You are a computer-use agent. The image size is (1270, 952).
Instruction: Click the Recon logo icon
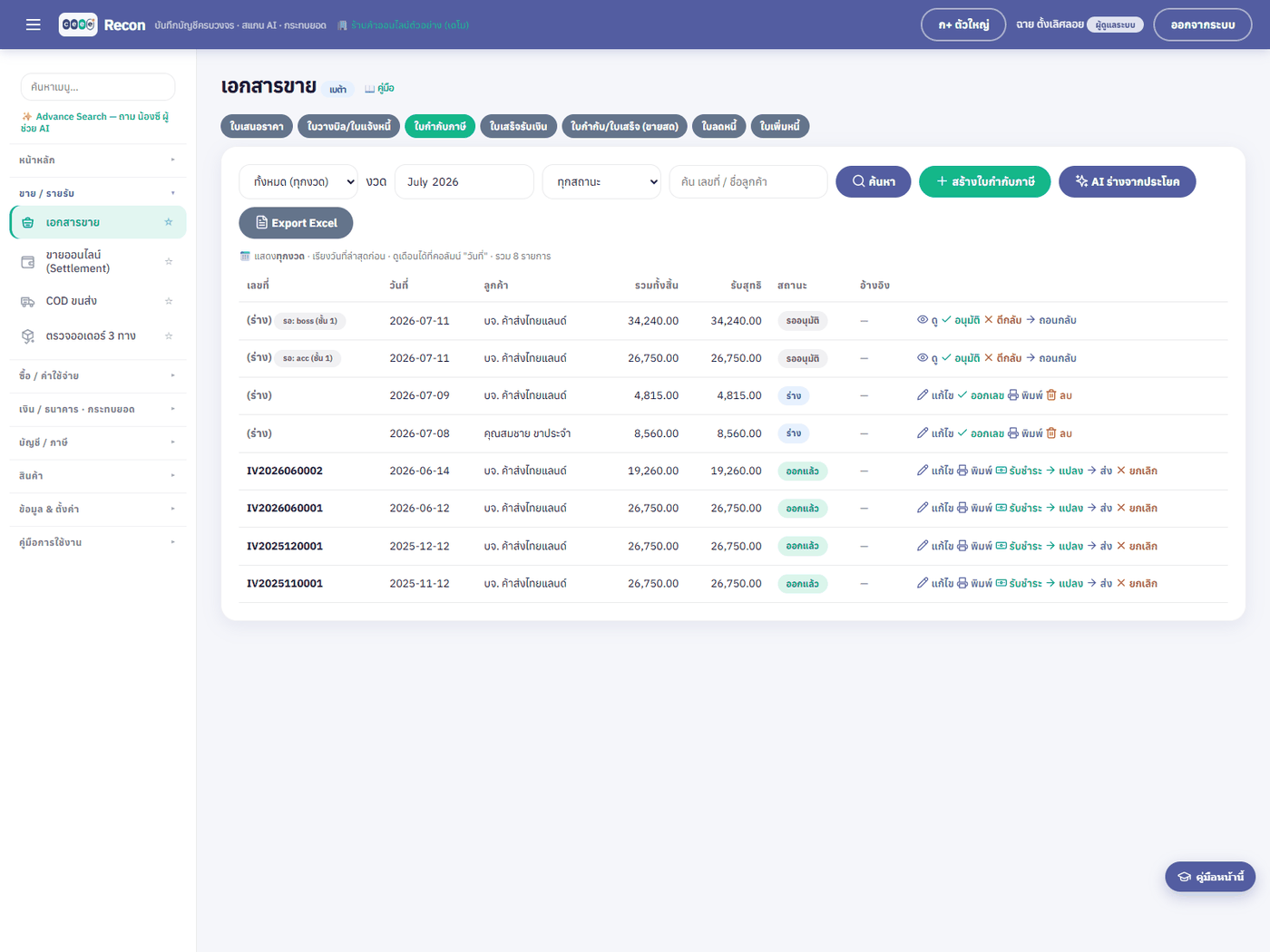78,24
